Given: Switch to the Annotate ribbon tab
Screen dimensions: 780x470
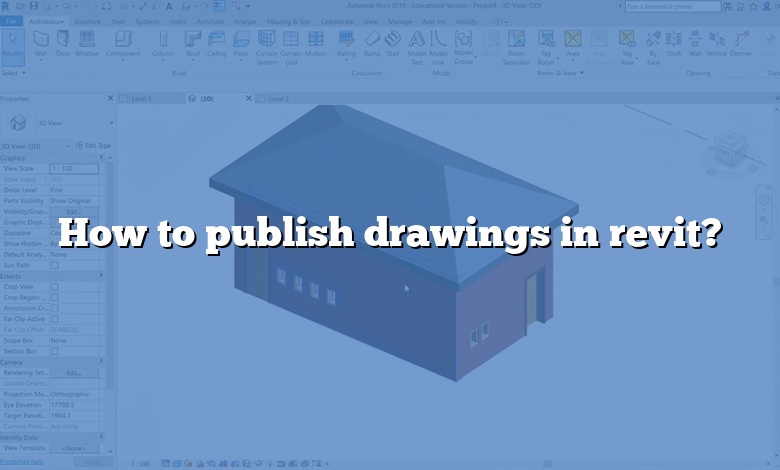Looking at the screenshot, I should [210, 21].
